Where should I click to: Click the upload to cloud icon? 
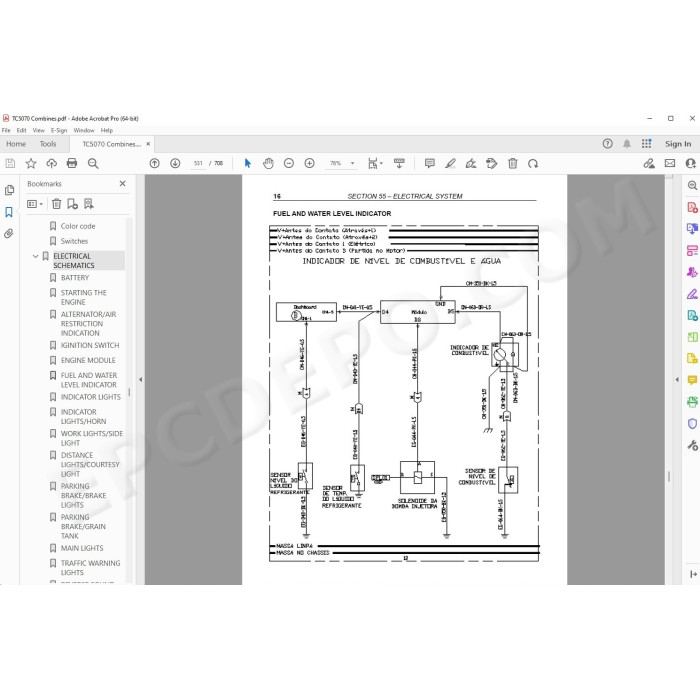[52, 163]
